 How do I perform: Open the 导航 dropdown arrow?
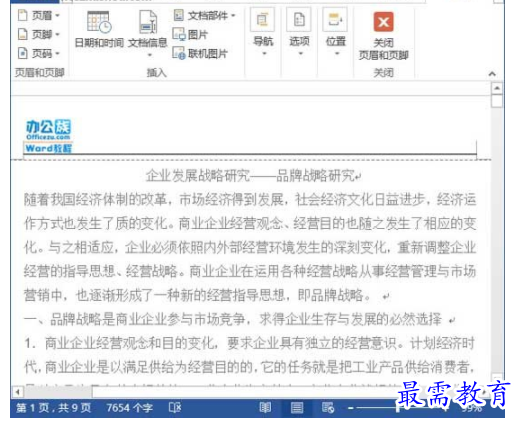tap(264, 53)
